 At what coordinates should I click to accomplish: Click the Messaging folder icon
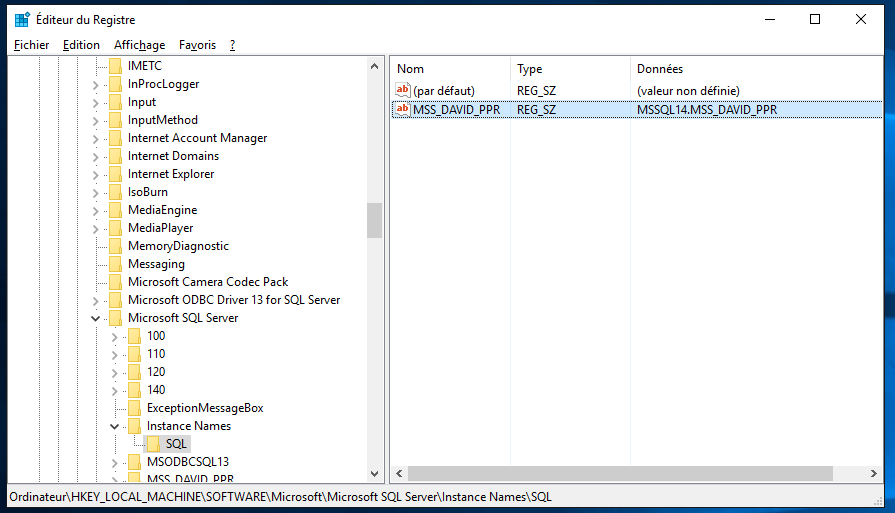pyautogui.click(x=115, y=264)
